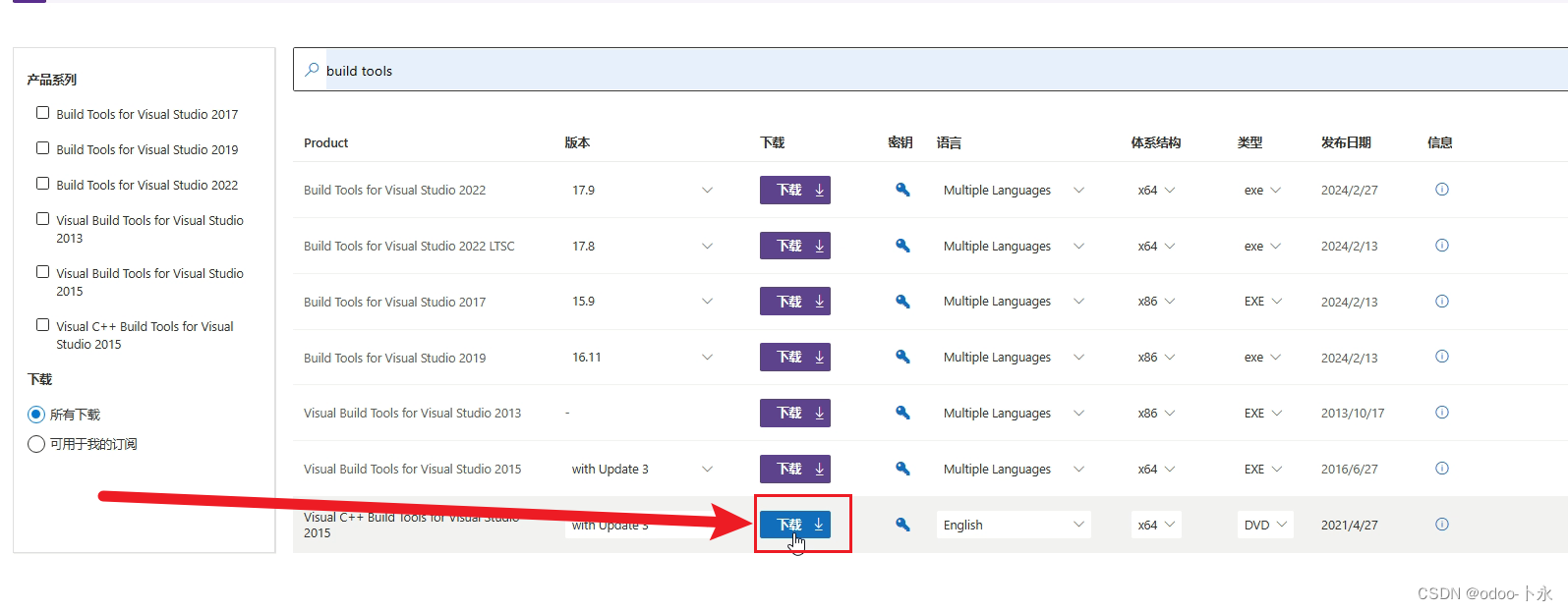Open info icon for Visual Build Tools 2015

pos(1442,469)
